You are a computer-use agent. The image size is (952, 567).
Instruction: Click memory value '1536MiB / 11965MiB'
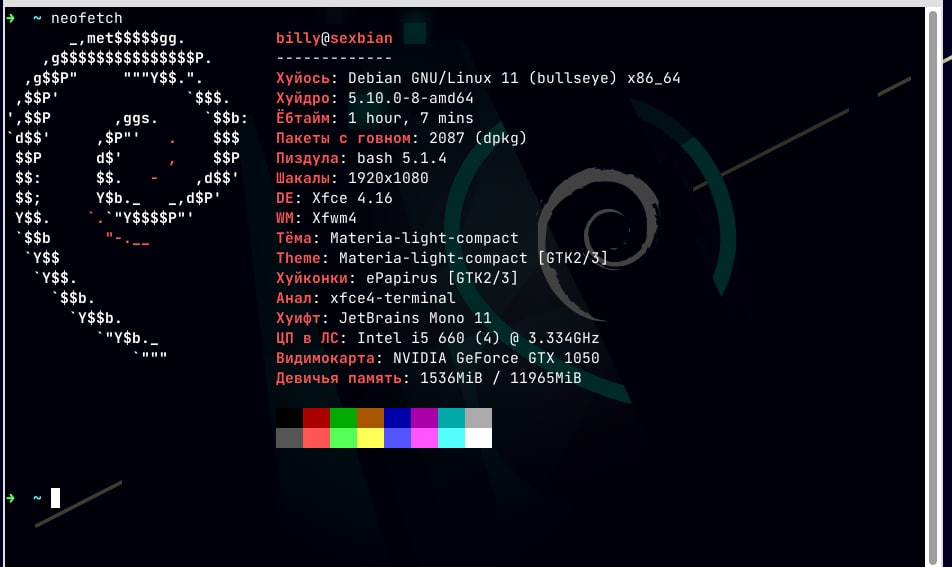point(501,378)
